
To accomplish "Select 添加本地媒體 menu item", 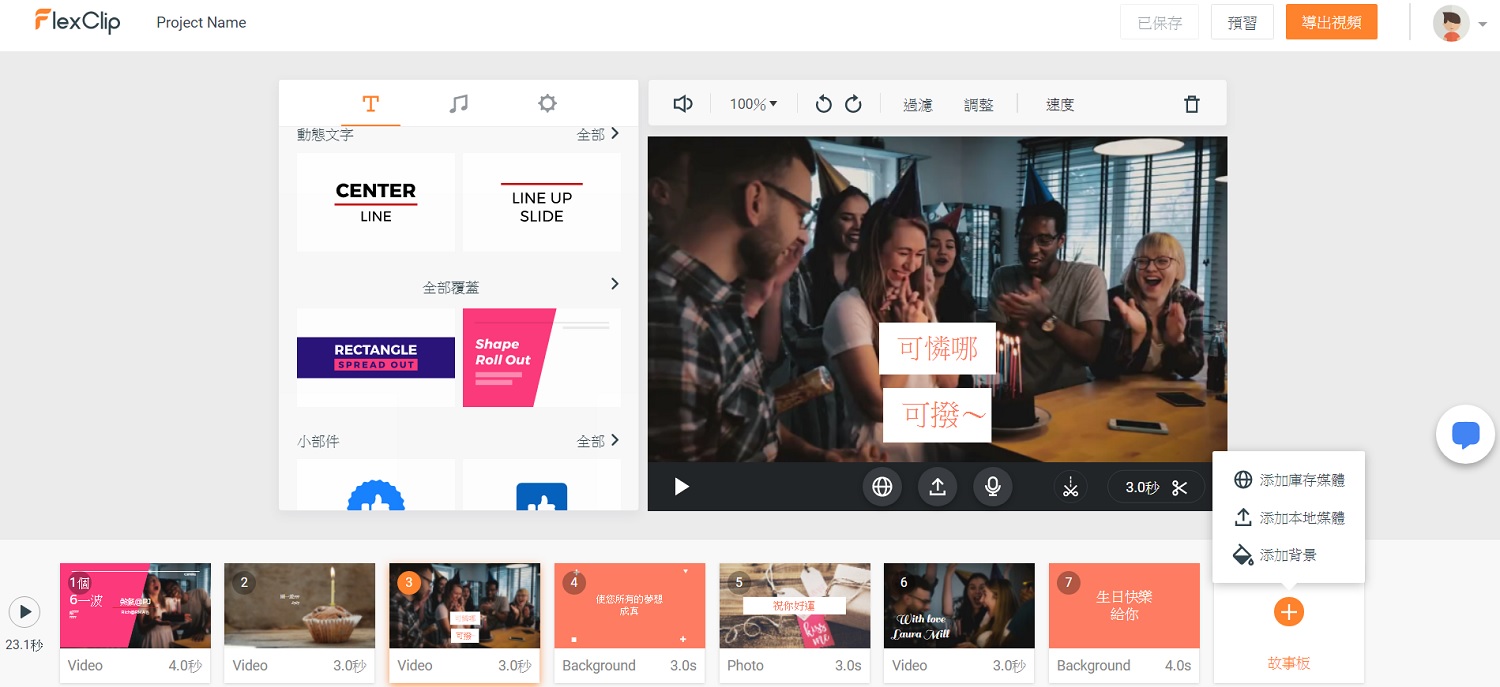I will (x=1289, y=518).
